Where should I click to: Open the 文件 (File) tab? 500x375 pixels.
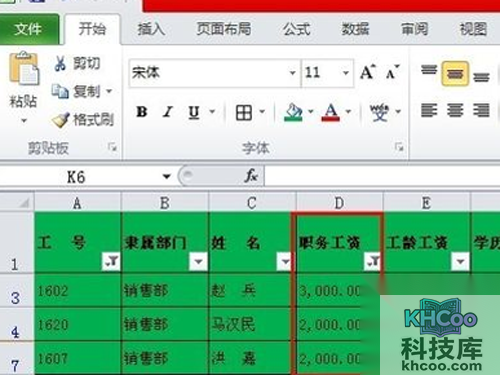point(29,29)
